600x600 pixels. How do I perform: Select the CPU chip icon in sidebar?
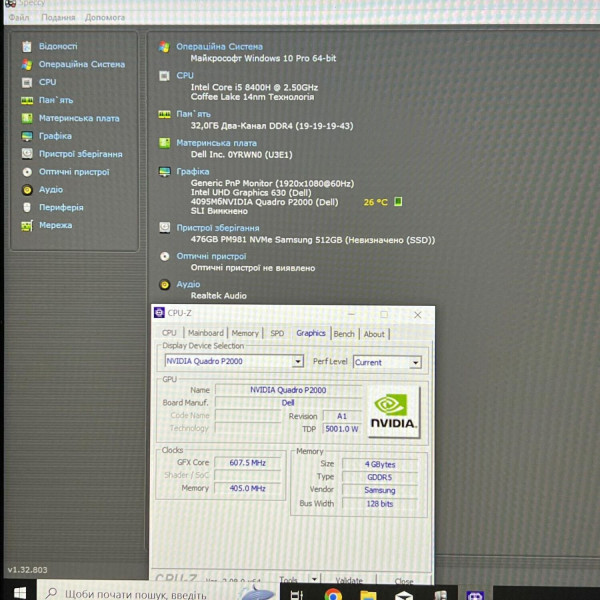pyautogui.click(x=27, y=82)
